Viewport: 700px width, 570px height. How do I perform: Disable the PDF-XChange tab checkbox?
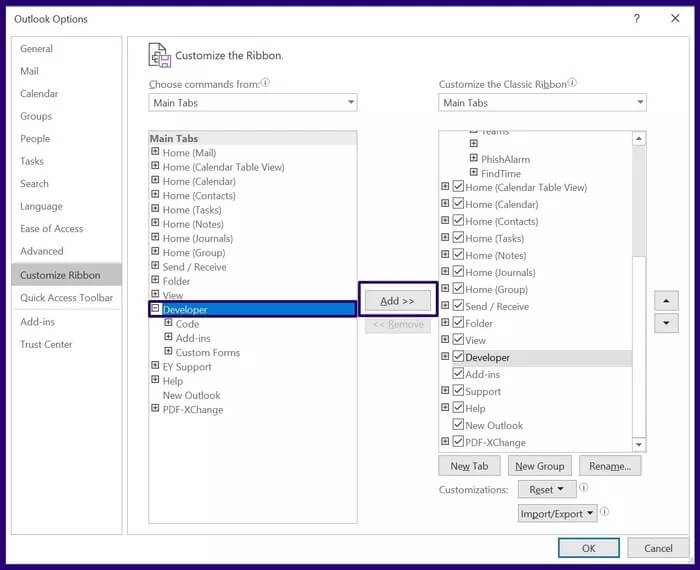458,442
